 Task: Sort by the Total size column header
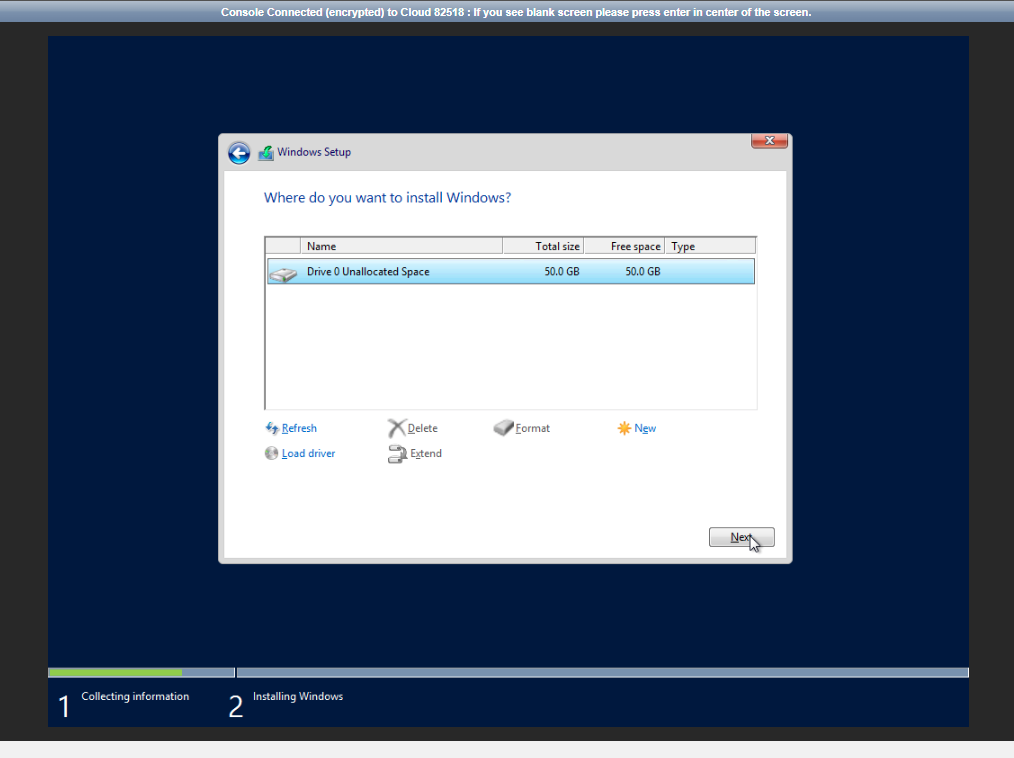[544, 246]
